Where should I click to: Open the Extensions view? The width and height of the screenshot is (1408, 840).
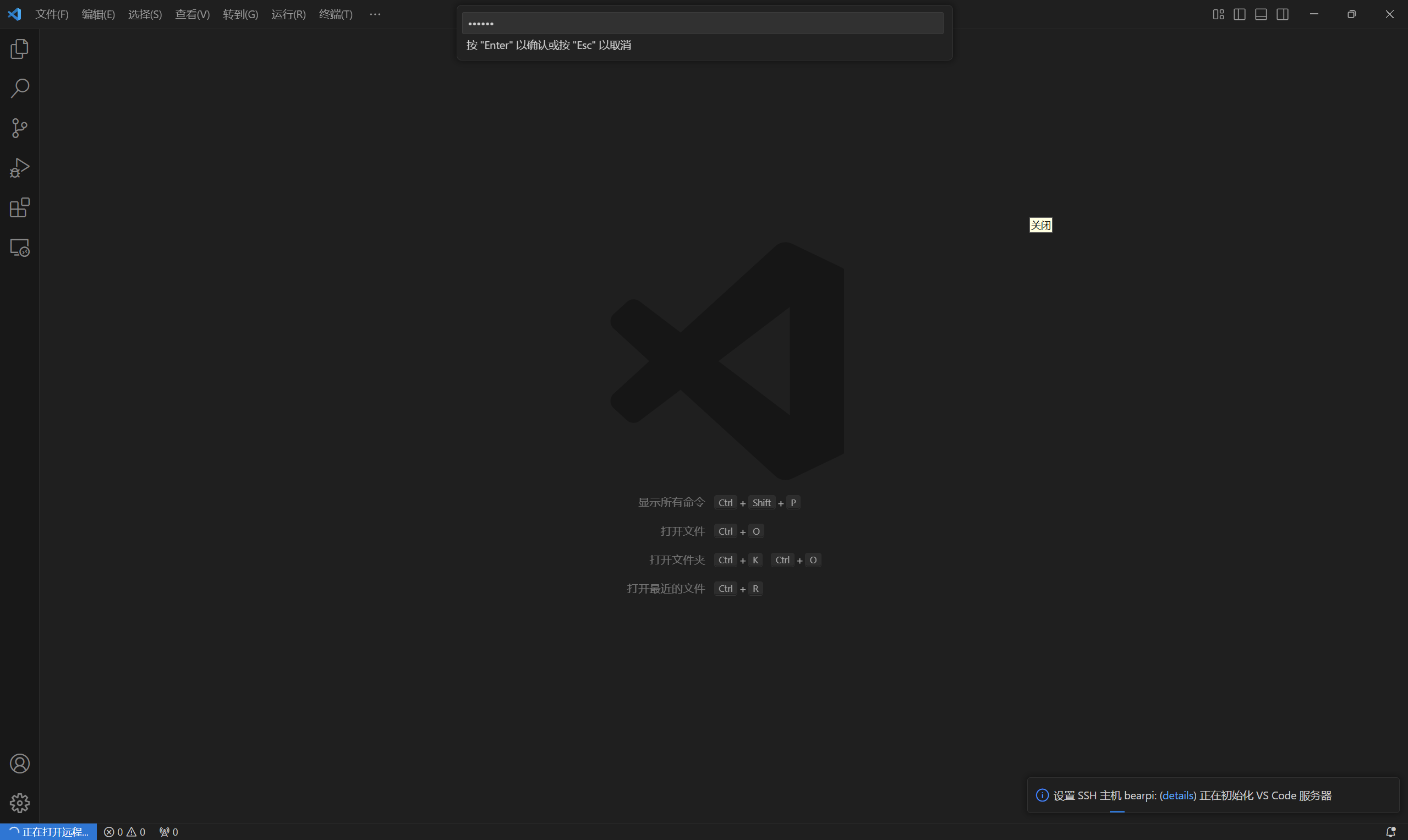tap(19, 208)
